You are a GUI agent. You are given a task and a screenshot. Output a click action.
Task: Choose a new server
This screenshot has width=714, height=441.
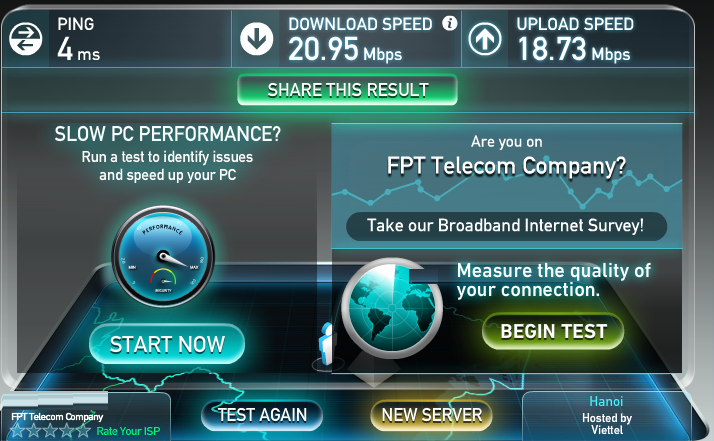[x=431, y=415]
